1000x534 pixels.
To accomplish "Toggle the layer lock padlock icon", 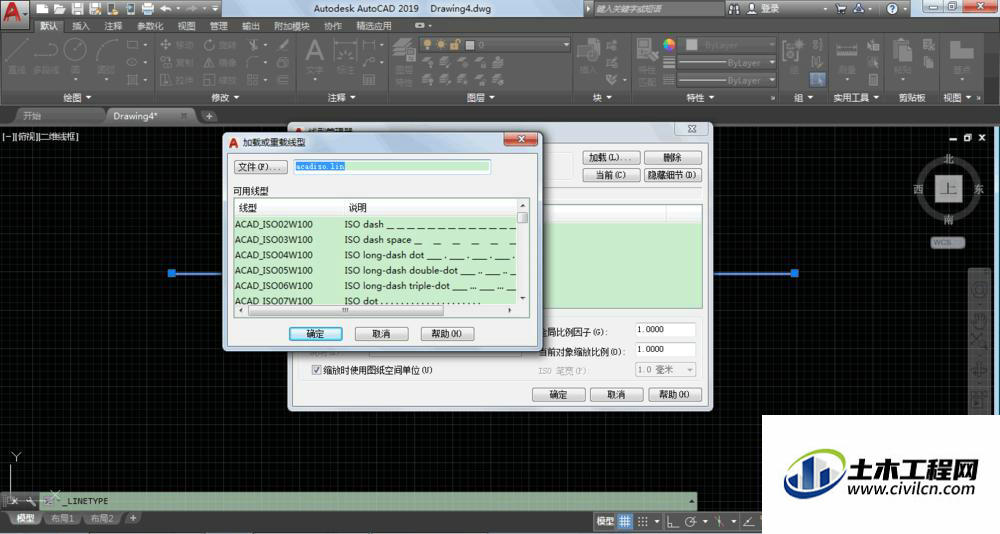I will click(455, 45).
